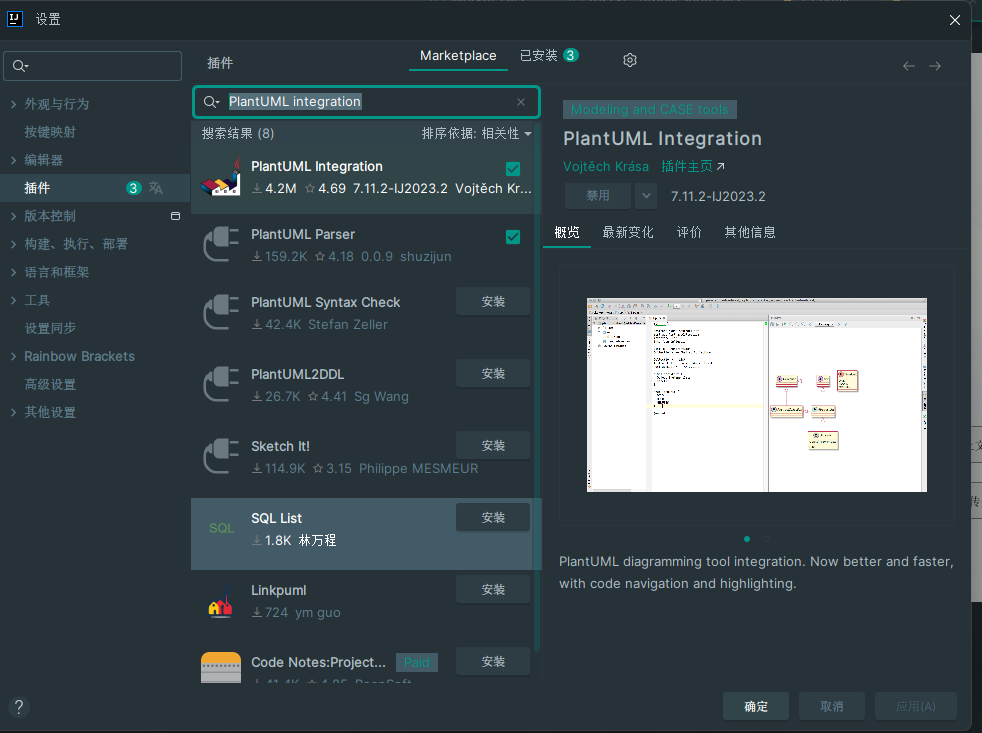Open the Vojtěch Krása vendor link
The image size is (982, 733).
pyautogui.click(x=606, y=167)
